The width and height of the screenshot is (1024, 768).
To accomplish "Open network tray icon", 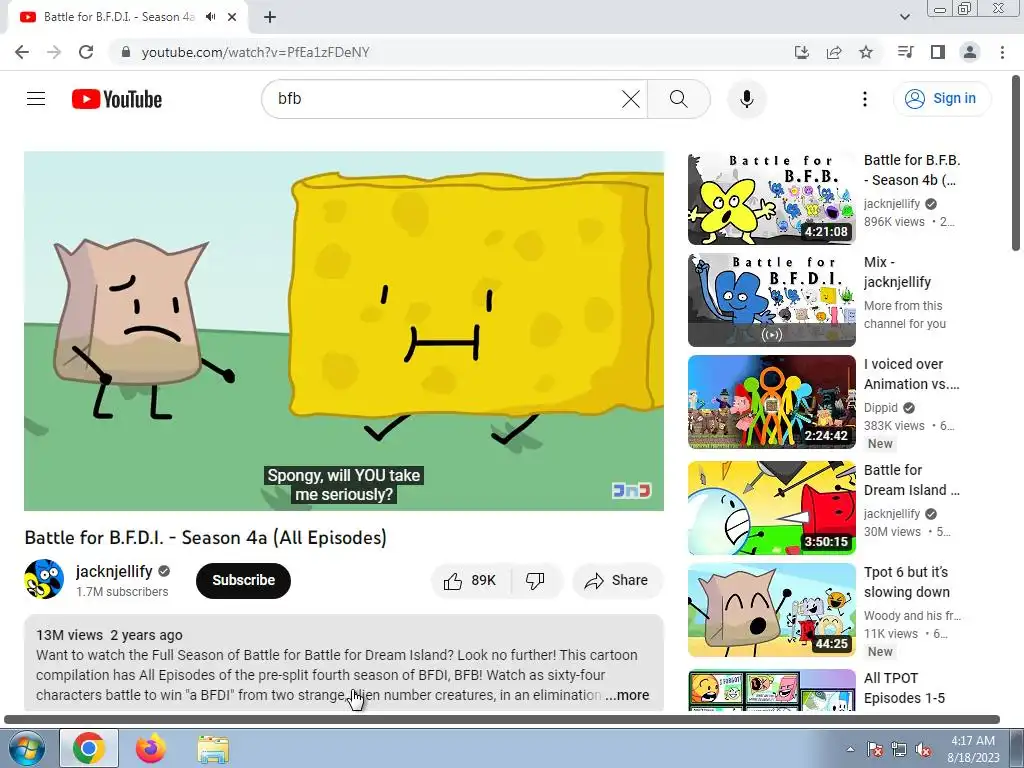I will (x=899, y=750).
